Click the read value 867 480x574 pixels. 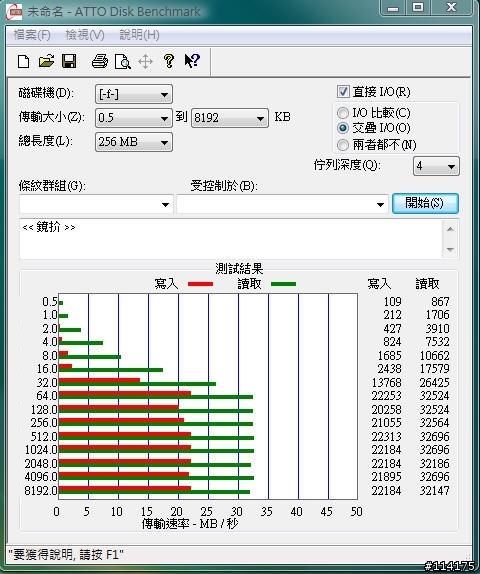pyautogui.click(x=440, y=302)
